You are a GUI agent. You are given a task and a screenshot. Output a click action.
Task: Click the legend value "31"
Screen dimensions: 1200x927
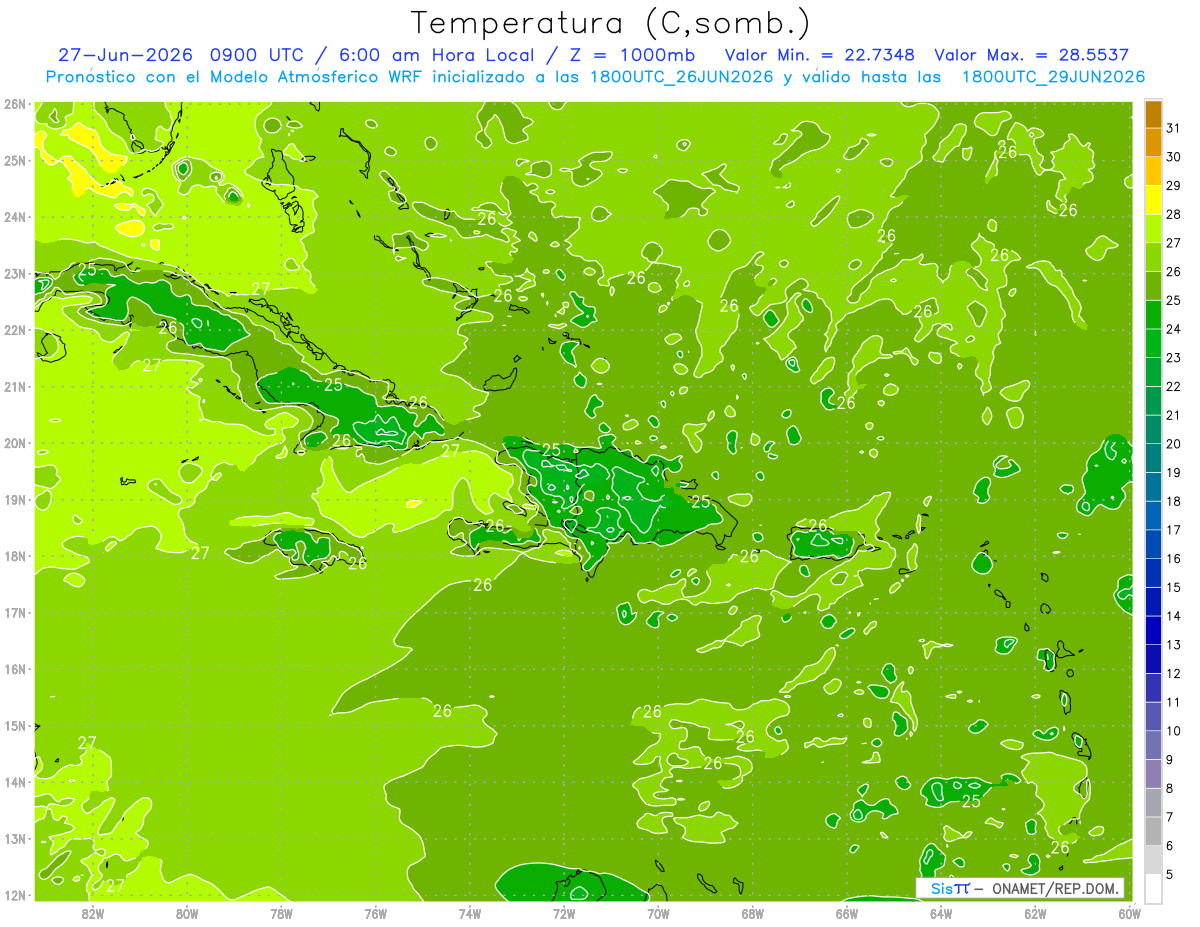point(1173,128)
